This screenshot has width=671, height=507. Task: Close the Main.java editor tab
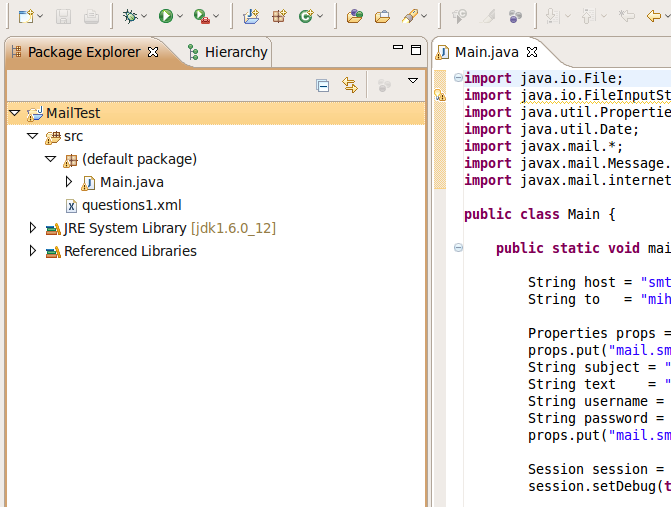(x=532, y=52)
